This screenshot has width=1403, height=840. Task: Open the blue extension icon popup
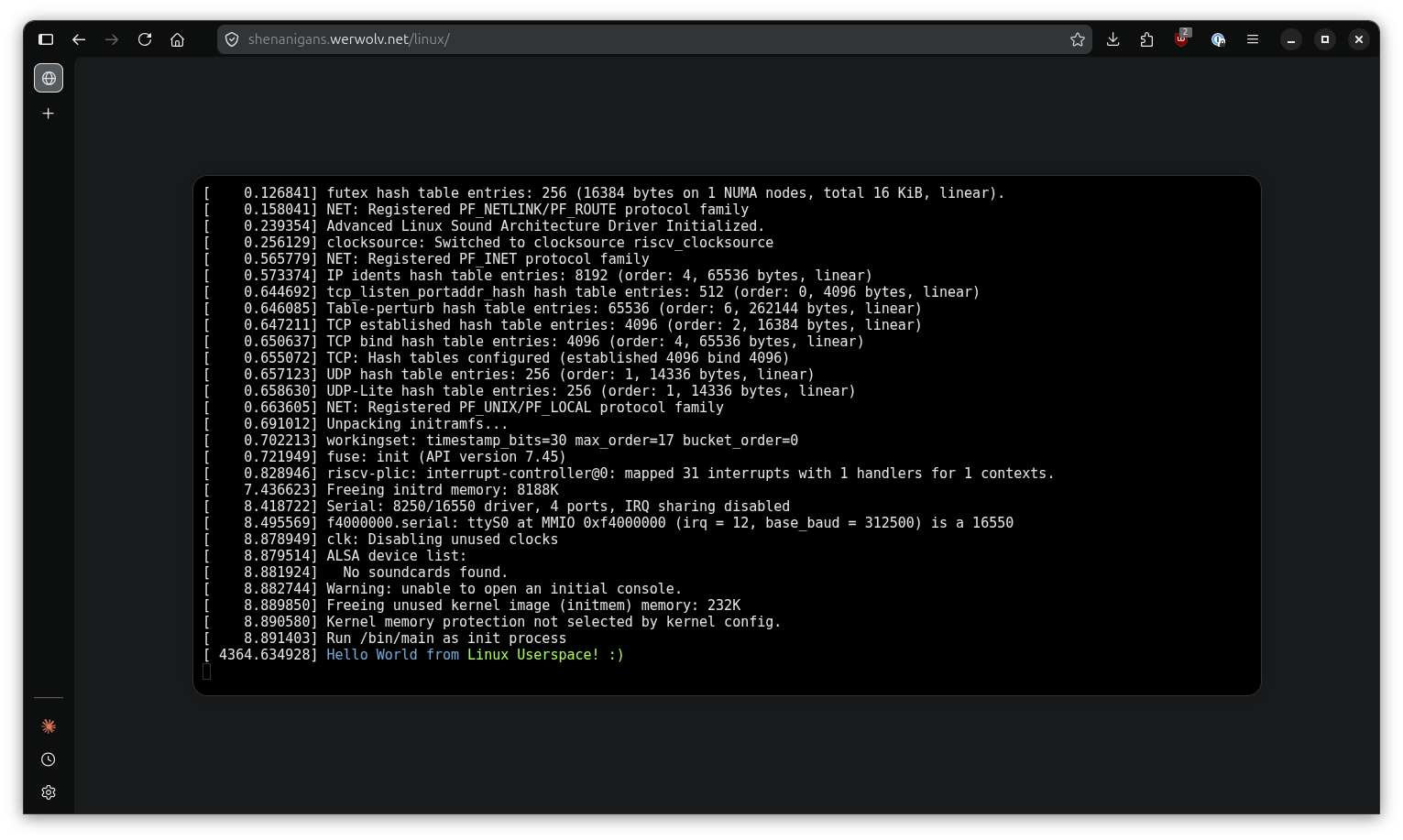[1218, 39]
